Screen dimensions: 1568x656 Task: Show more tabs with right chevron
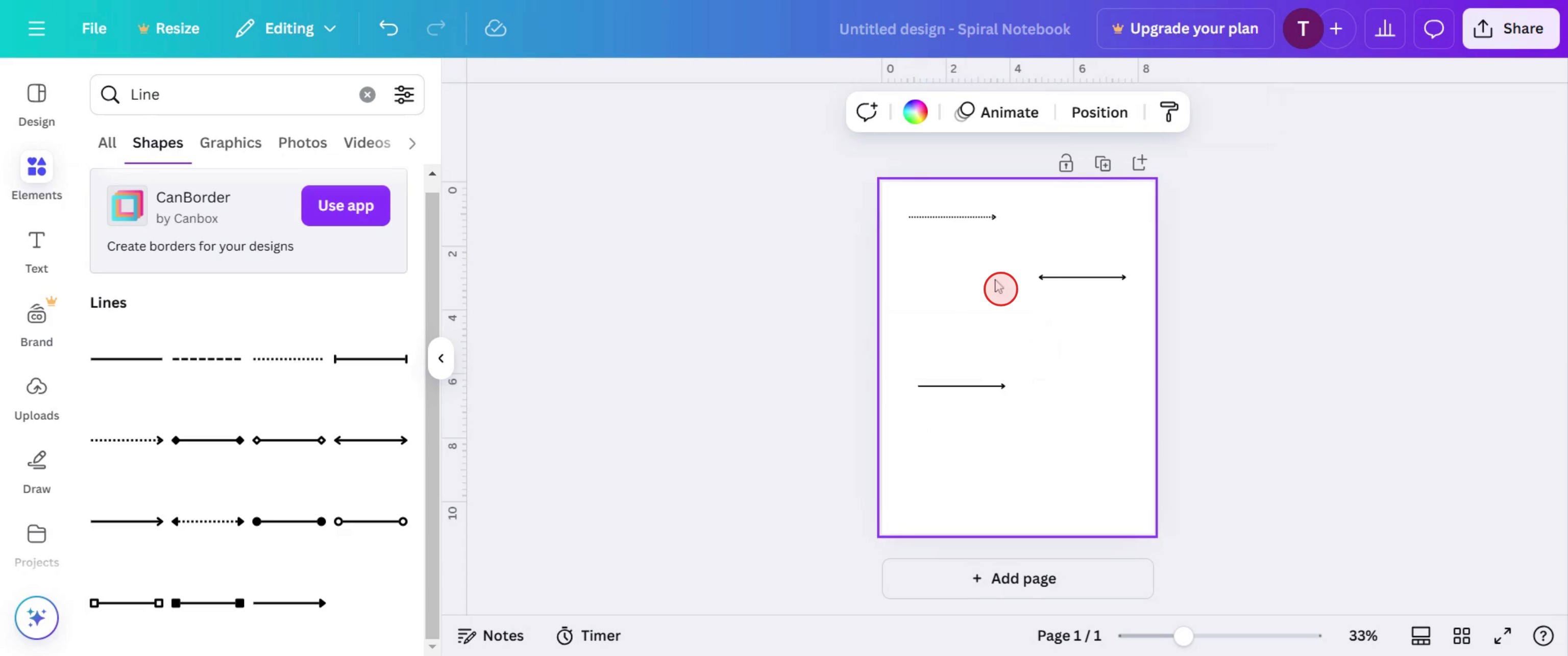412,143
